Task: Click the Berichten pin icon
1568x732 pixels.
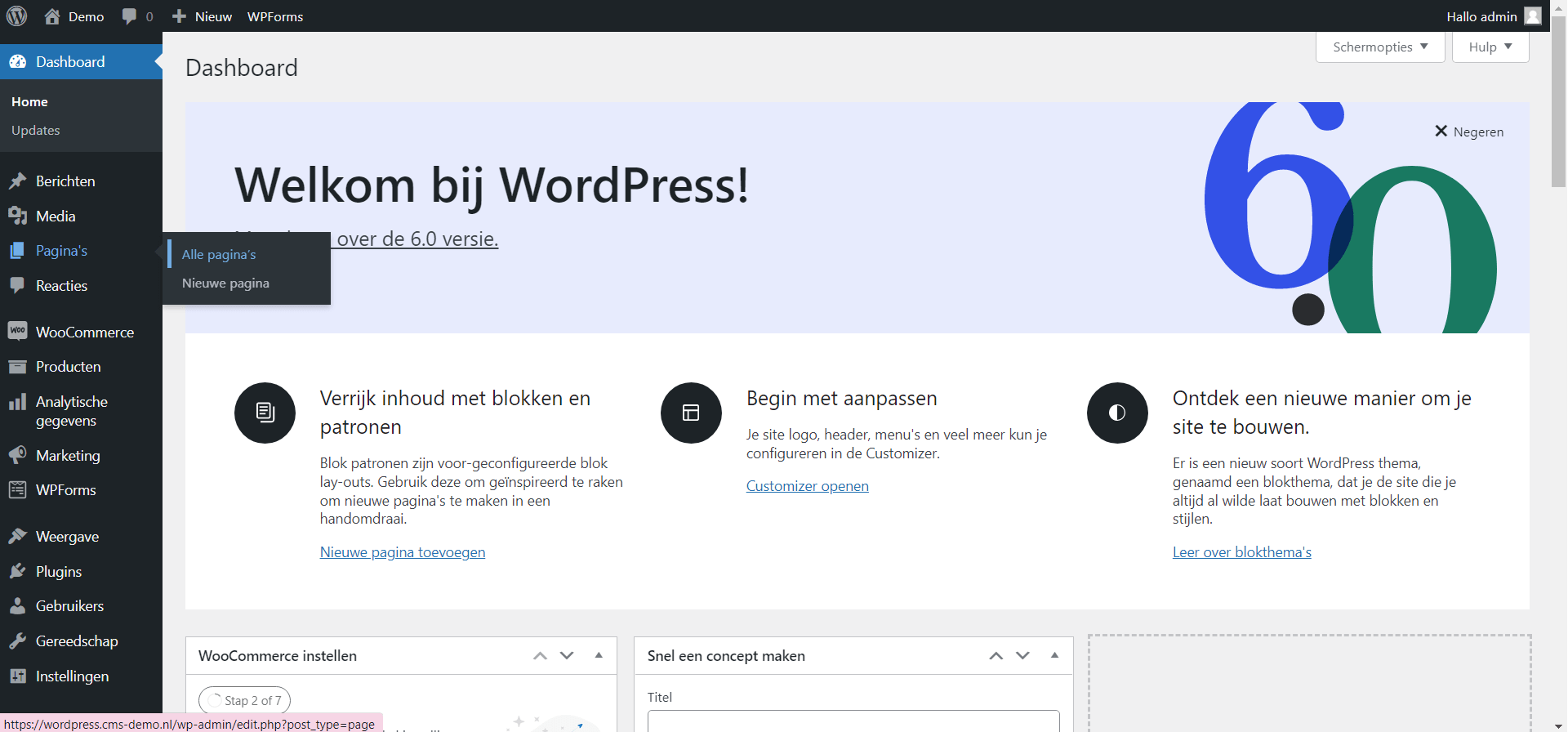Action: click(x=18, y=181)
